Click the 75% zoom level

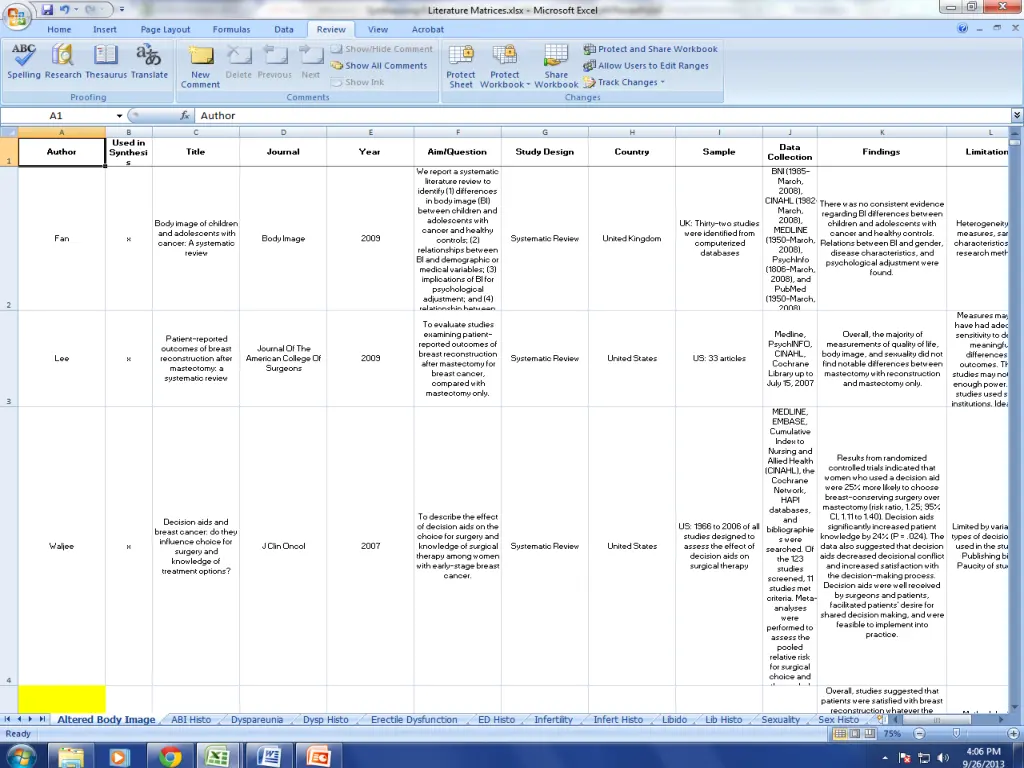[892, 733]
